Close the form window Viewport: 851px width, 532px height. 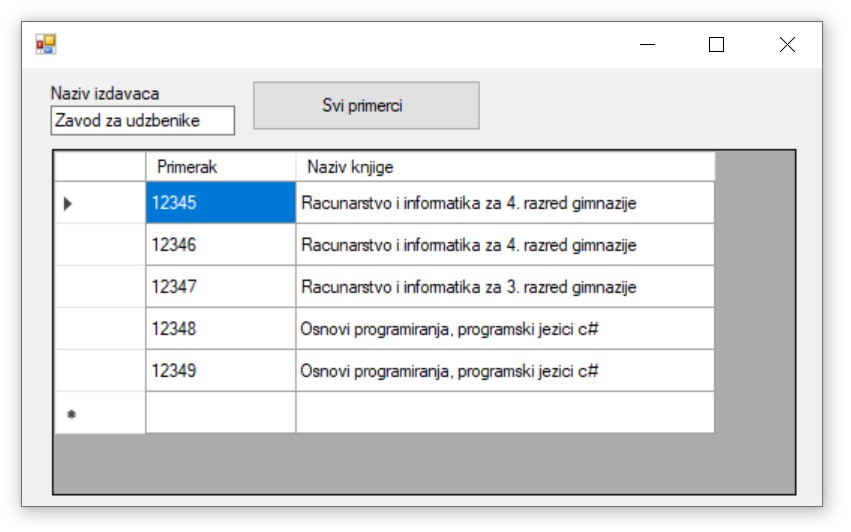tap(787, 44)
